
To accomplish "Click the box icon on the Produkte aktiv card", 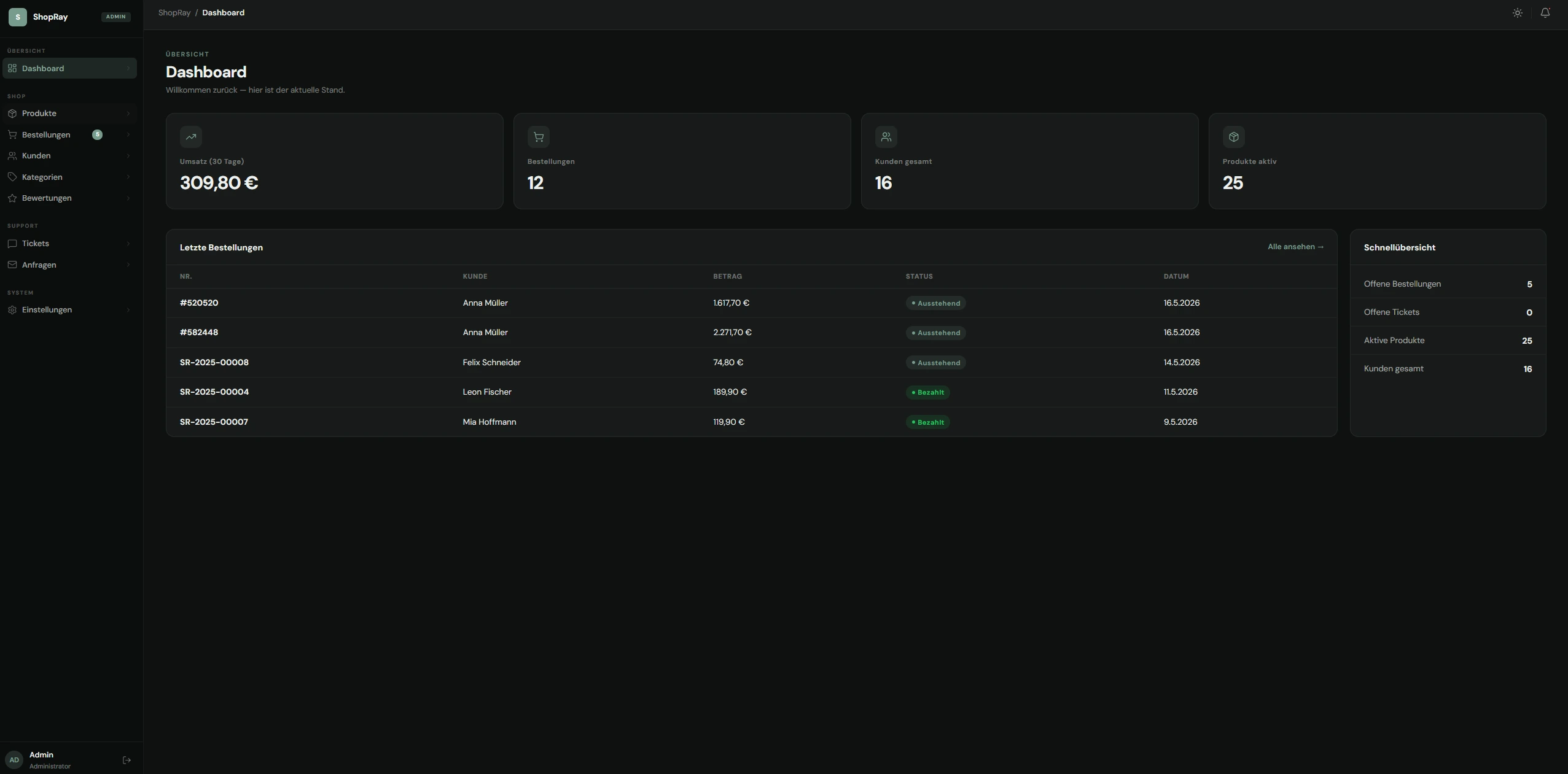I will 1234,137.
